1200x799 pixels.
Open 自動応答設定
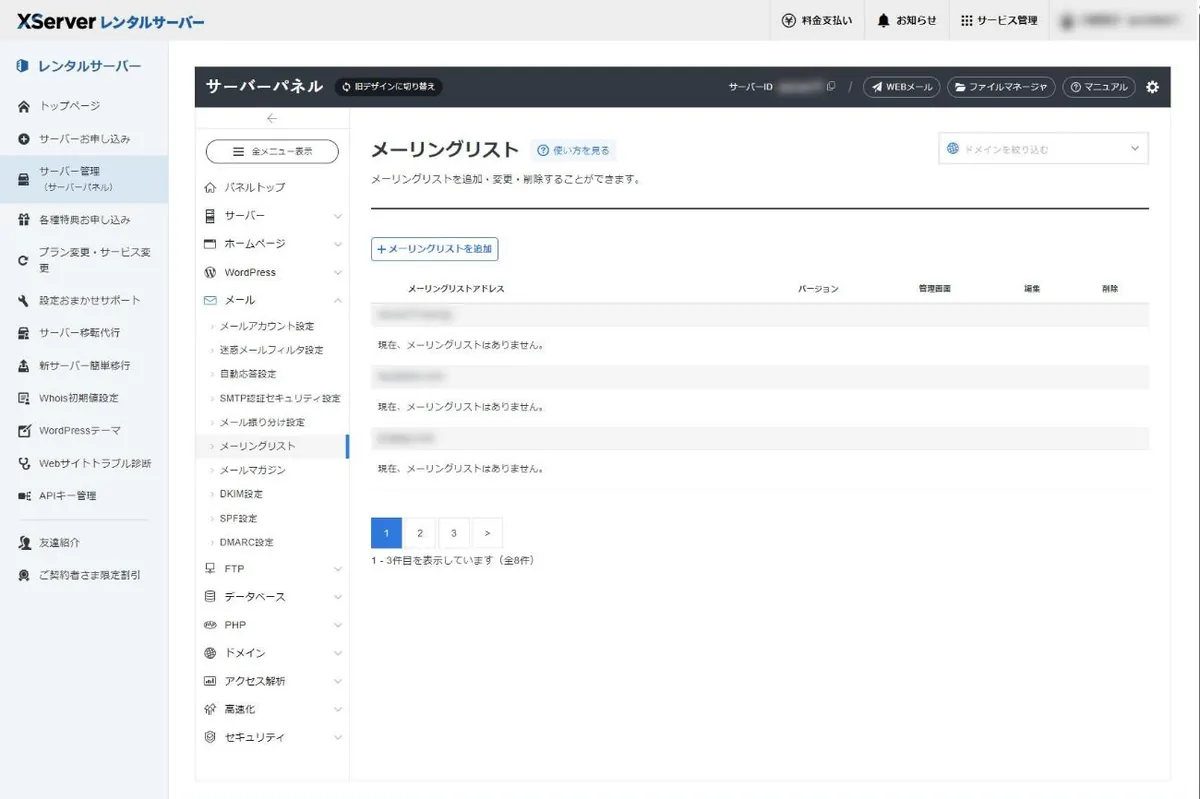coord(248,374)
